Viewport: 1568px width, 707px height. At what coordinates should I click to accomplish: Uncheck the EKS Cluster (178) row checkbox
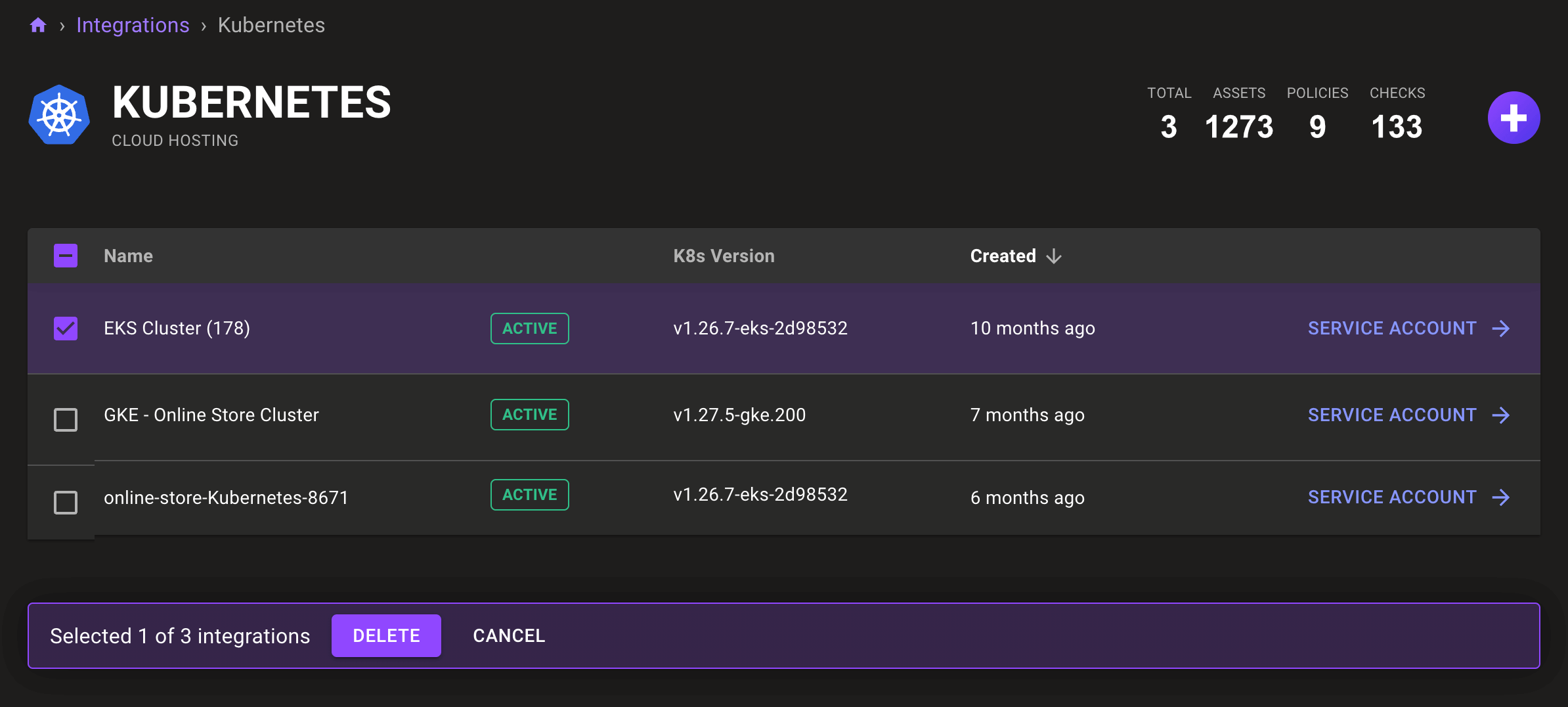pos(64,328)
